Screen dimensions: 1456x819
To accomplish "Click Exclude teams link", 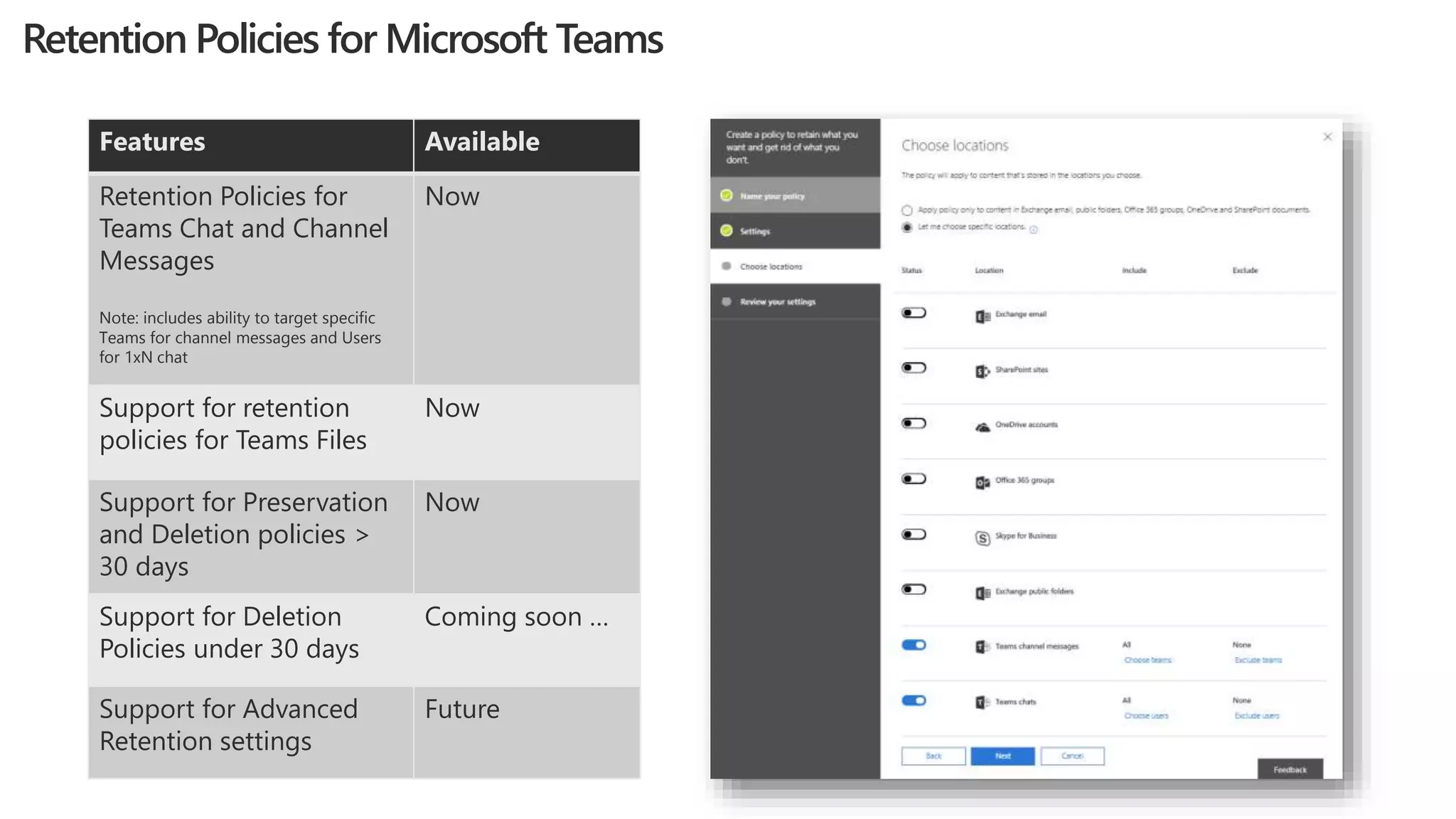I will point(1258,660).
